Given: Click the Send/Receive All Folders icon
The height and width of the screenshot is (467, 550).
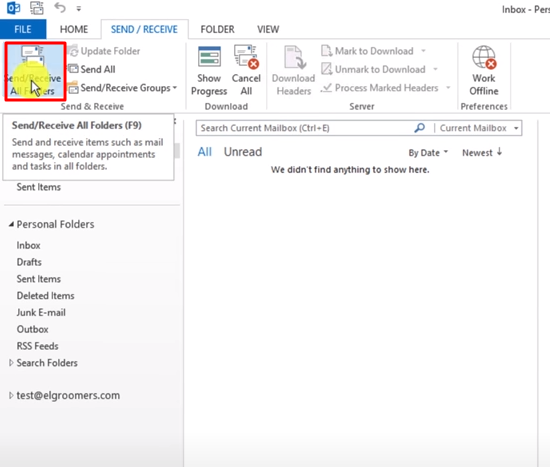Looking at the screenshot, I should pos(33,56).
